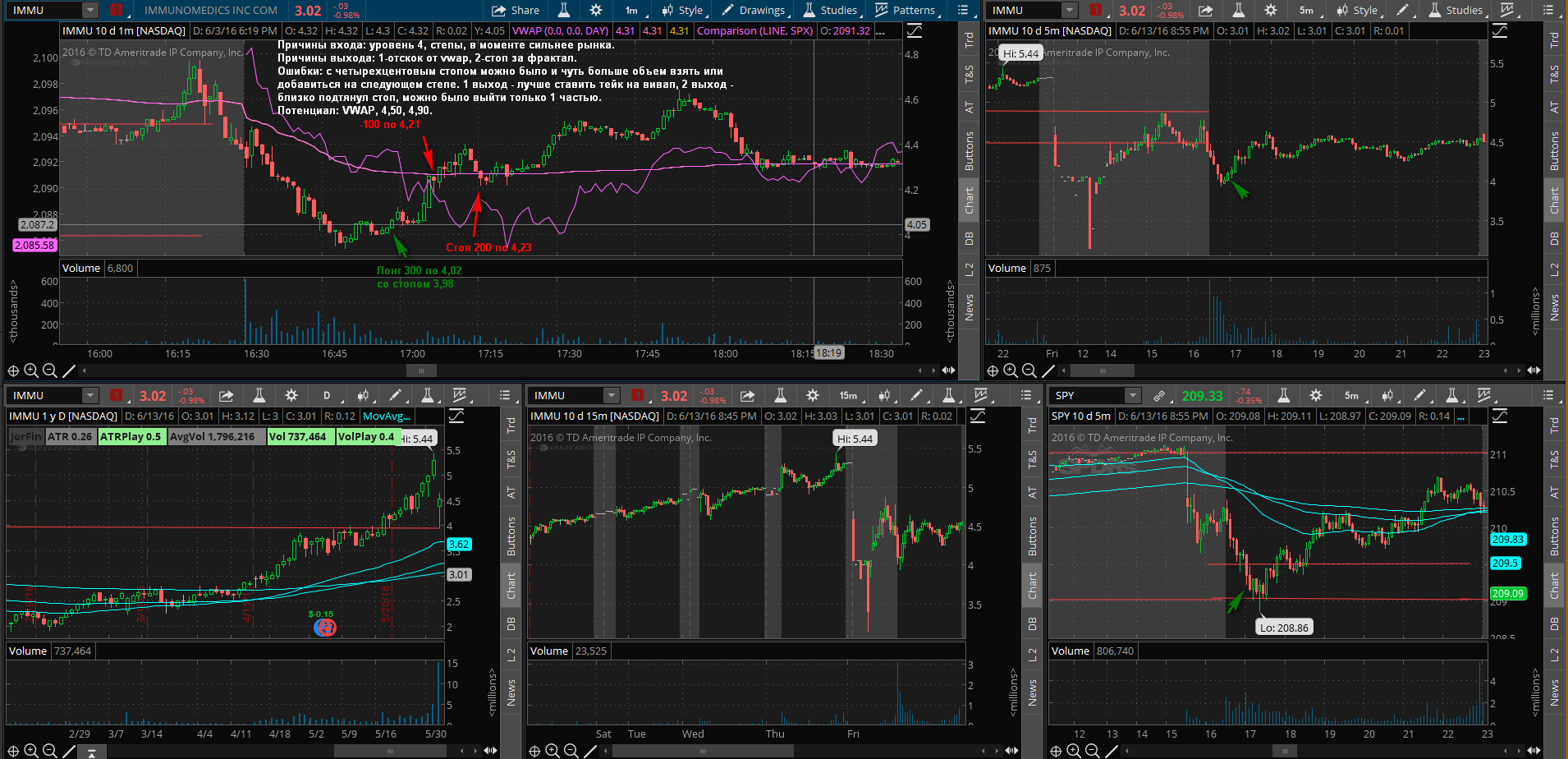Open settings gear in IMMU 5m chart
Screen dimensions: 1568x759
click(1270, 10)
